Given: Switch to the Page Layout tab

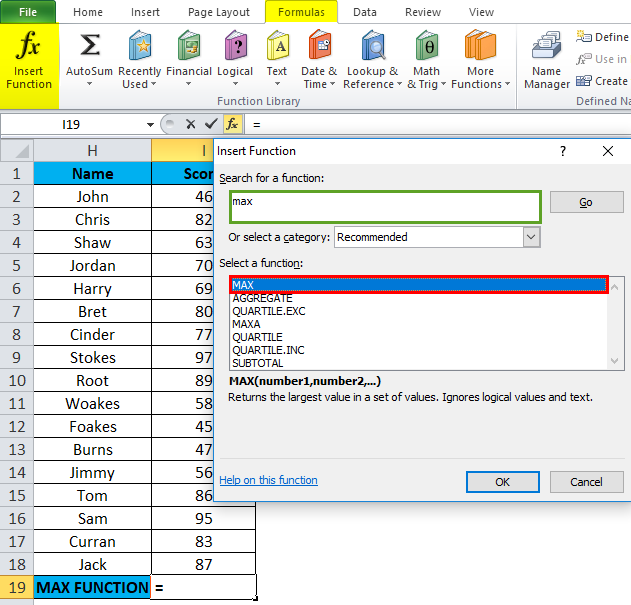Looking at the screenshot, I should pos(219,12).
